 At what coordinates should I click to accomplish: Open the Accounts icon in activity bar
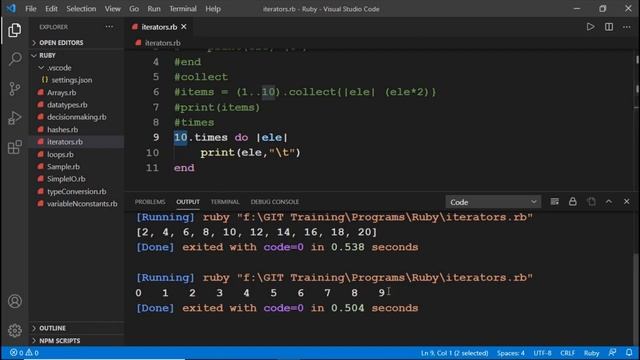[15, 301]
